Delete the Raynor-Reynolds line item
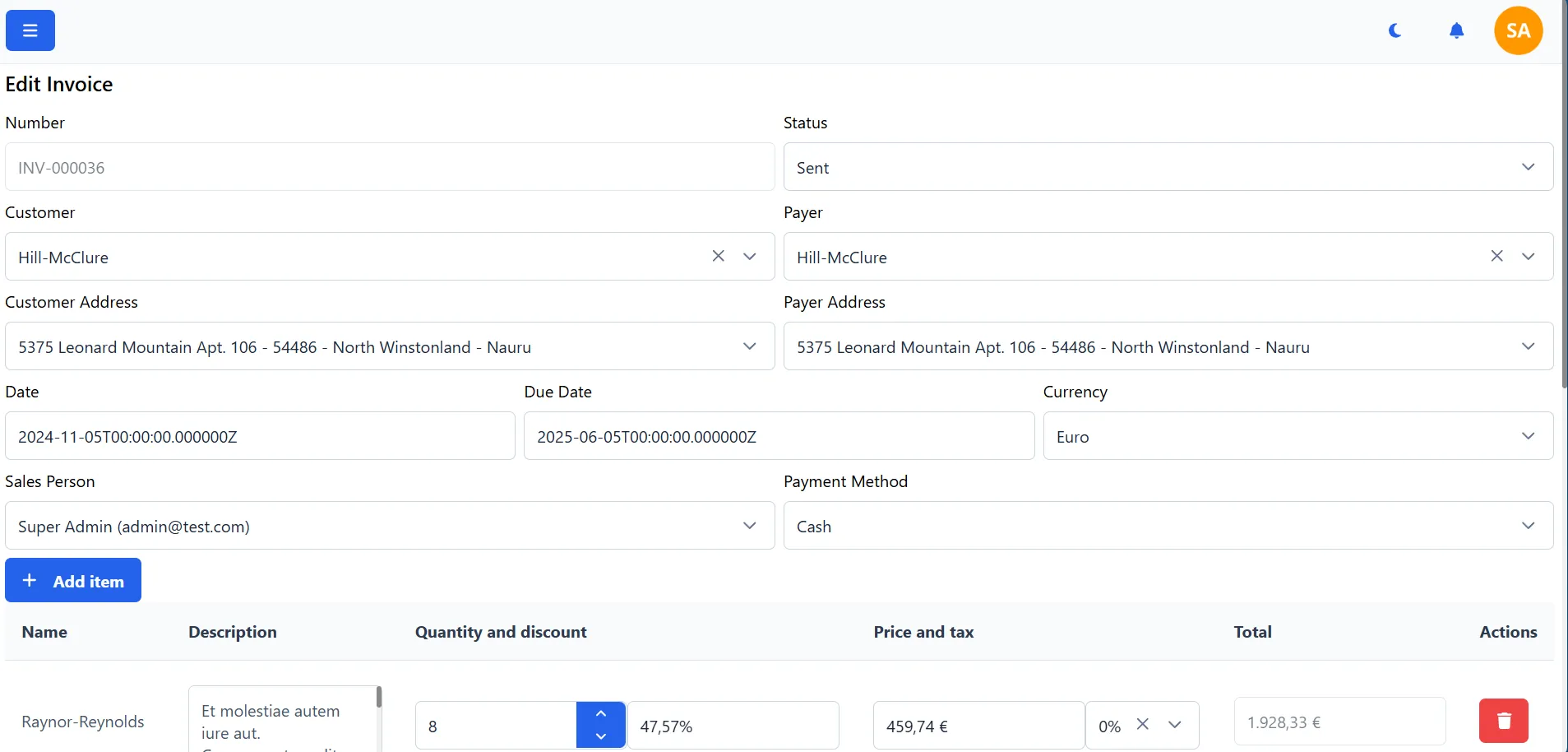 tap(1502, 720)
